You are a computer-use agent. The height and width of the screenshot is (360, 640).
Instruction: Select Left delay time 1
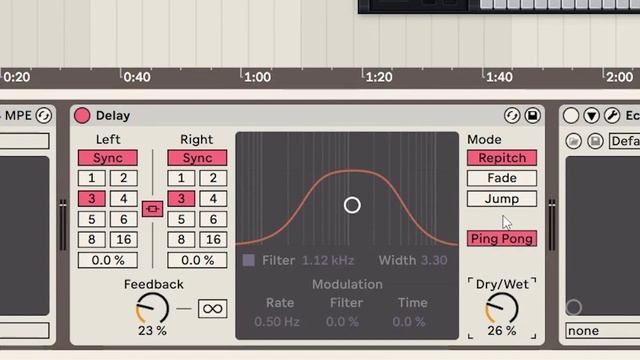92,178
